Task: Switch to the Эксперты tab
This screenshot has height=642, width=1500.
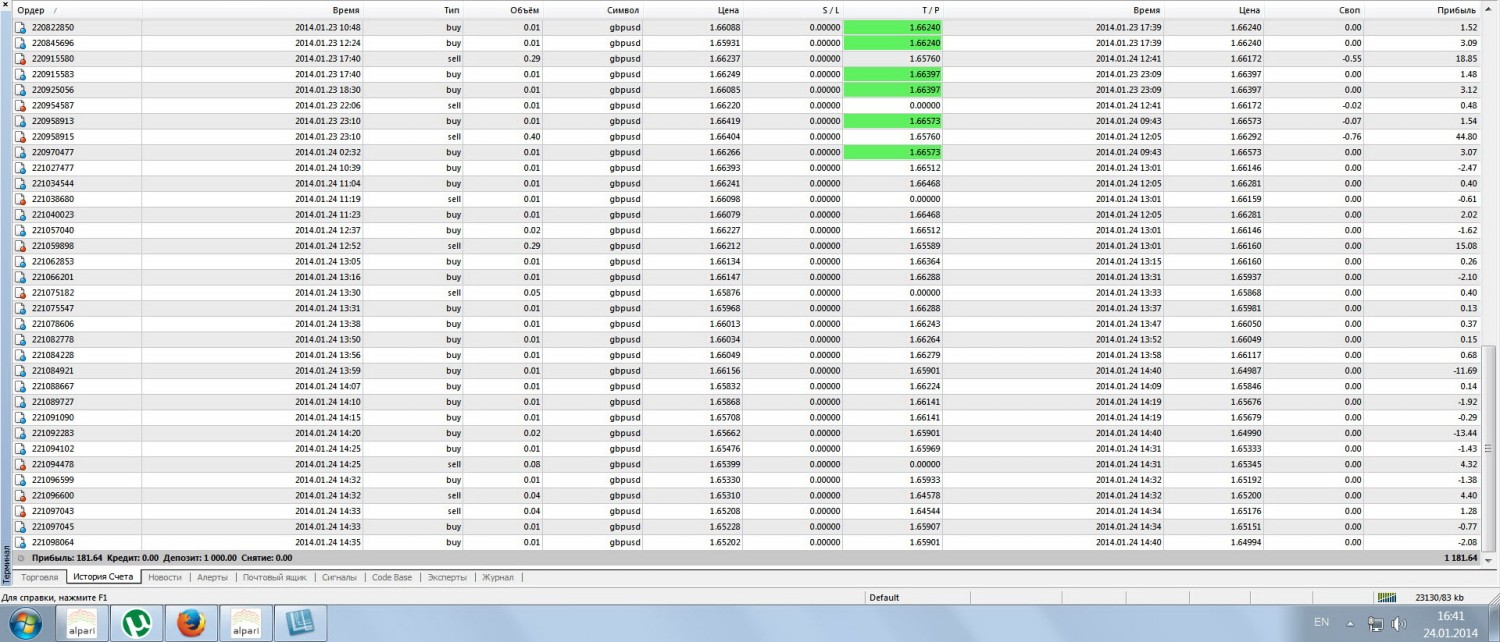Action: pyautogui.click(x=447, y=577)
